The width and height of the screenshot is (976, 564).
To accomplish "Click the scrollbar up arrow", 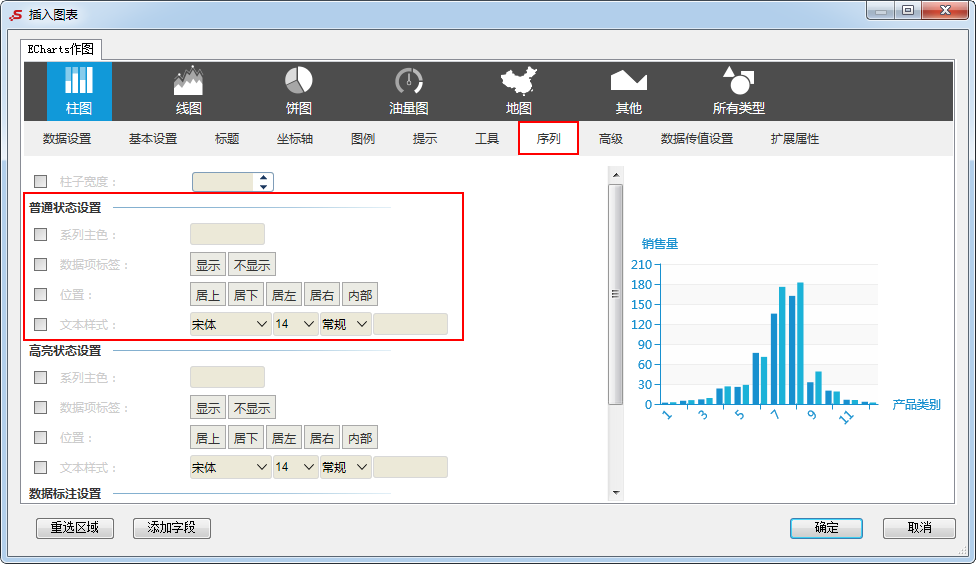I will (616, 175).
